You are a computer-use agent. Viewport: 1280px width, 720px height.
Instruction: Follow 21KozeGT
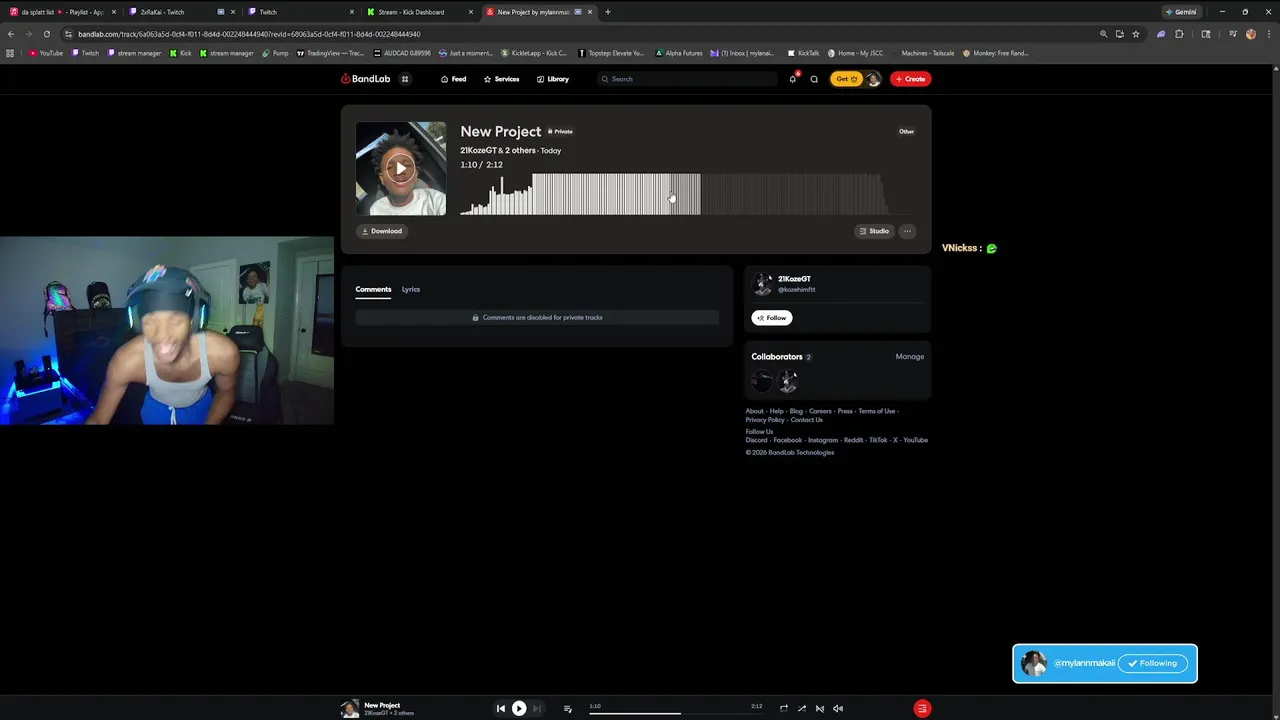tap(772, 318)
